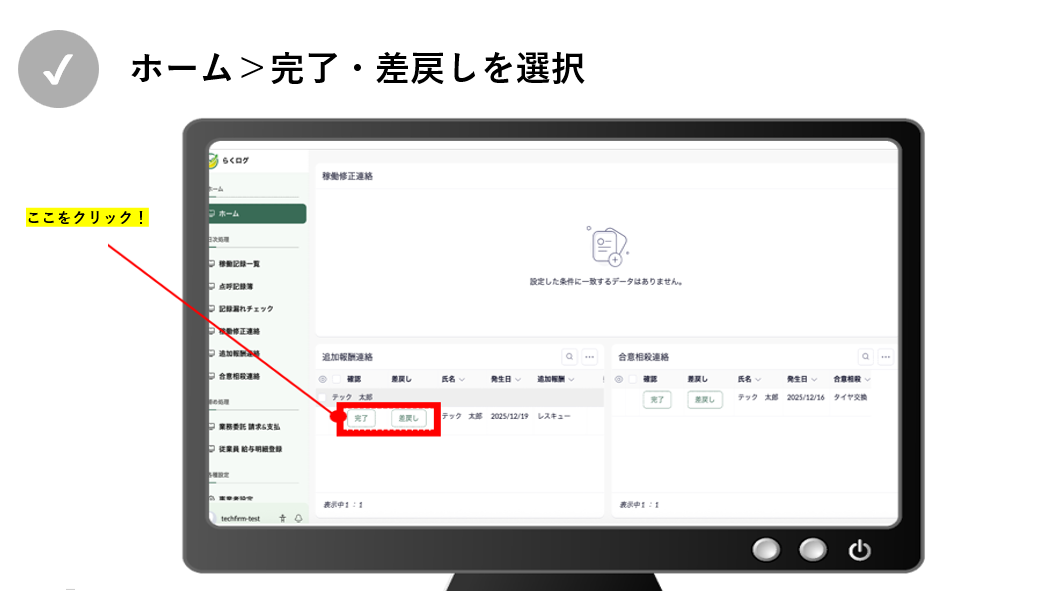1048x591 pixels.
Task: Select ホーム in the sidebar
Action: [x=257, y=213]
